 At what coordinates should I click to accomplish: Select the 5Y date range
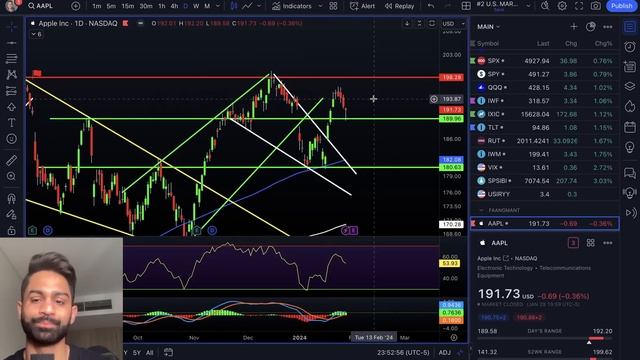137,353
